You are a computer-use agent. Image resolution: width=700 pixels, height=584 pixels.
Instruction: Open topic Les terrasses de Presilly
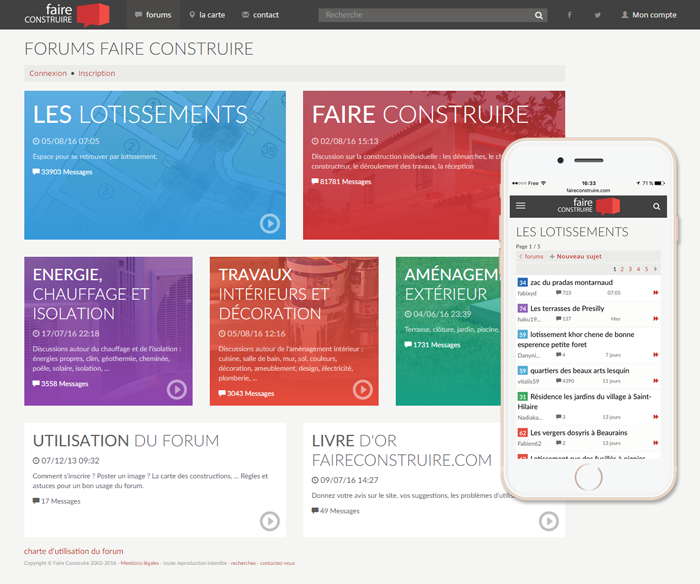[567, 308]
